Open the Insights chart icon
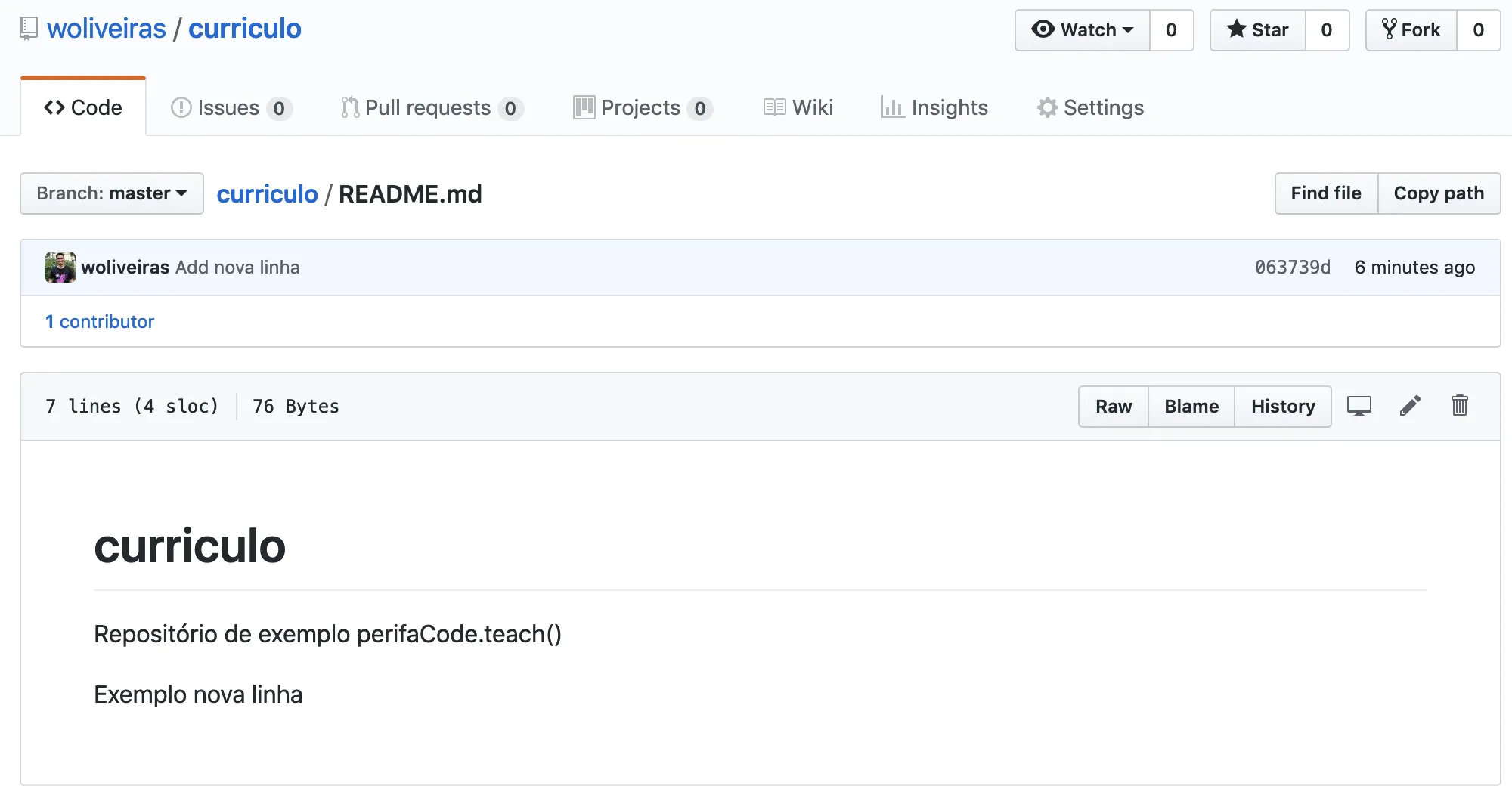This screenshot has width=1512, height=798. pos(893,108)
